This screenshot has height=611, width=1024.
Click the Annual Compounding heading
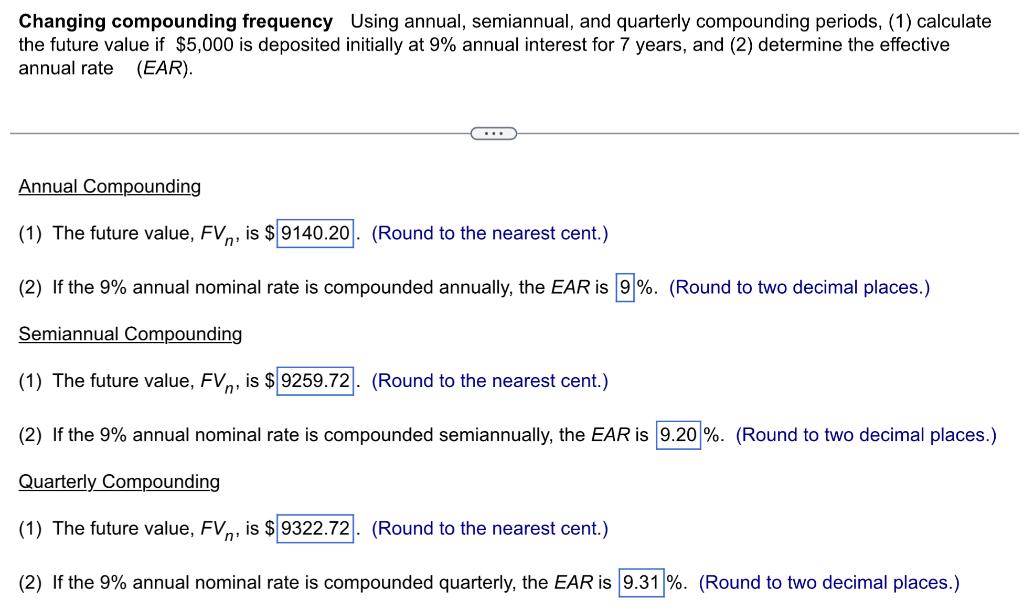pos(110,186)
